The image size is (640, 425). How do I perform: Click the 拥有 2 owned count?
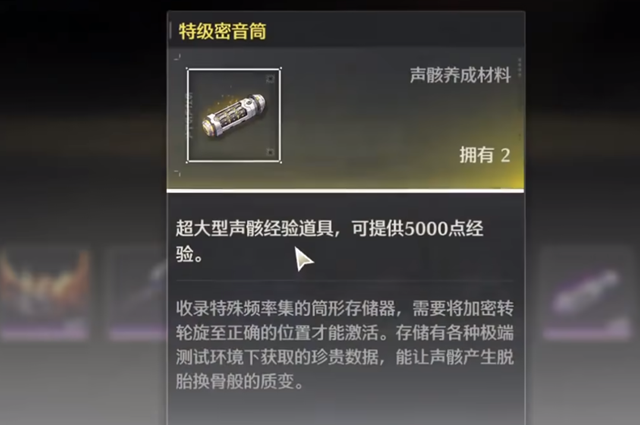[485, 155]
